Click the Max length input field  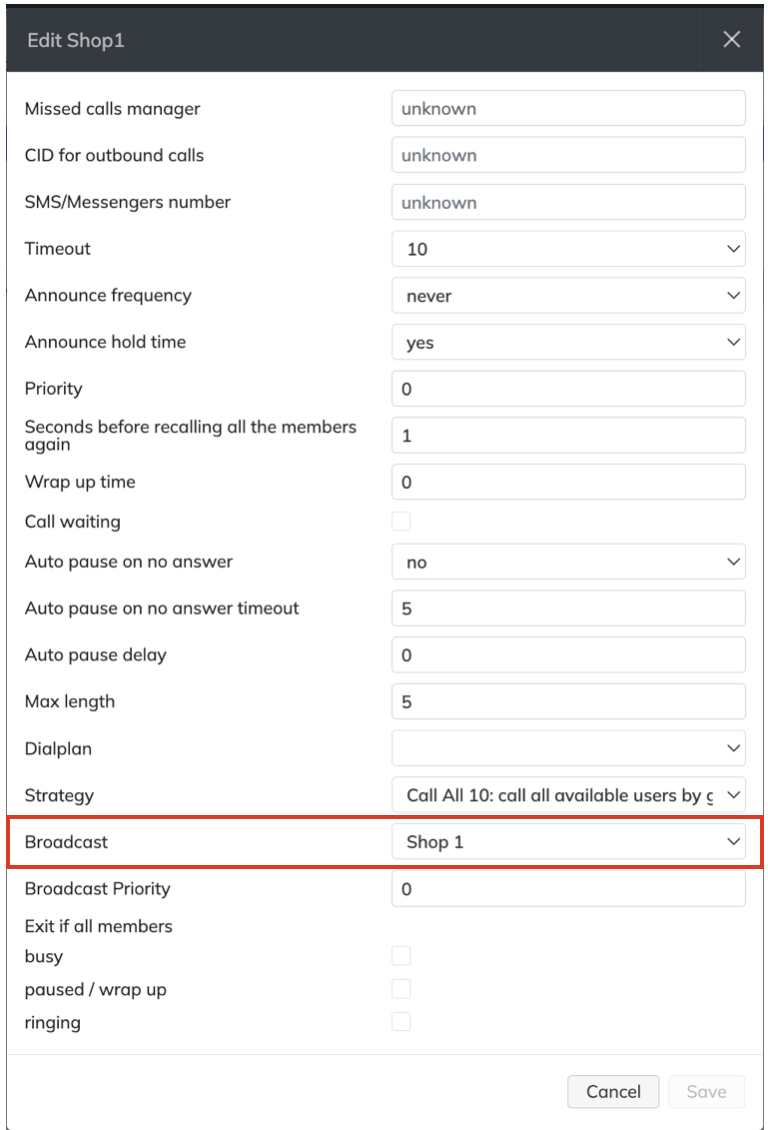[x=568, y=702]
